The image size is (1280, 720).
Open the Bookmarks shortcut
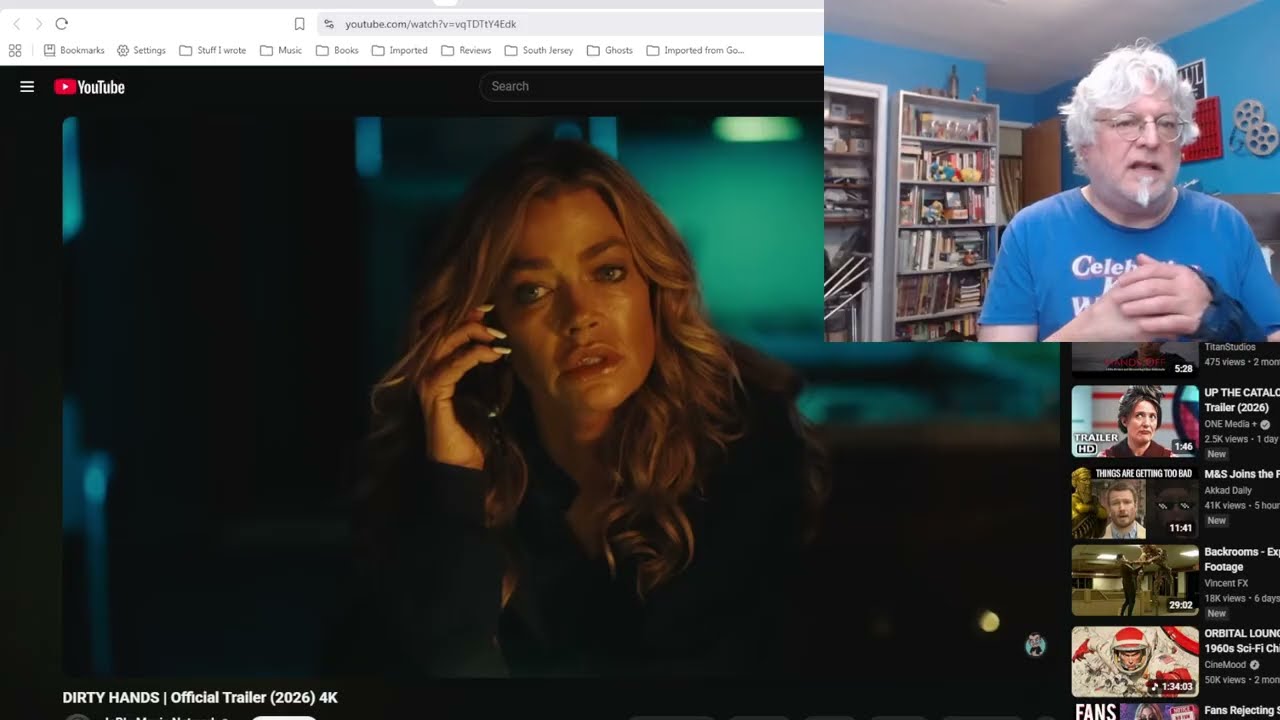(74, 50)
